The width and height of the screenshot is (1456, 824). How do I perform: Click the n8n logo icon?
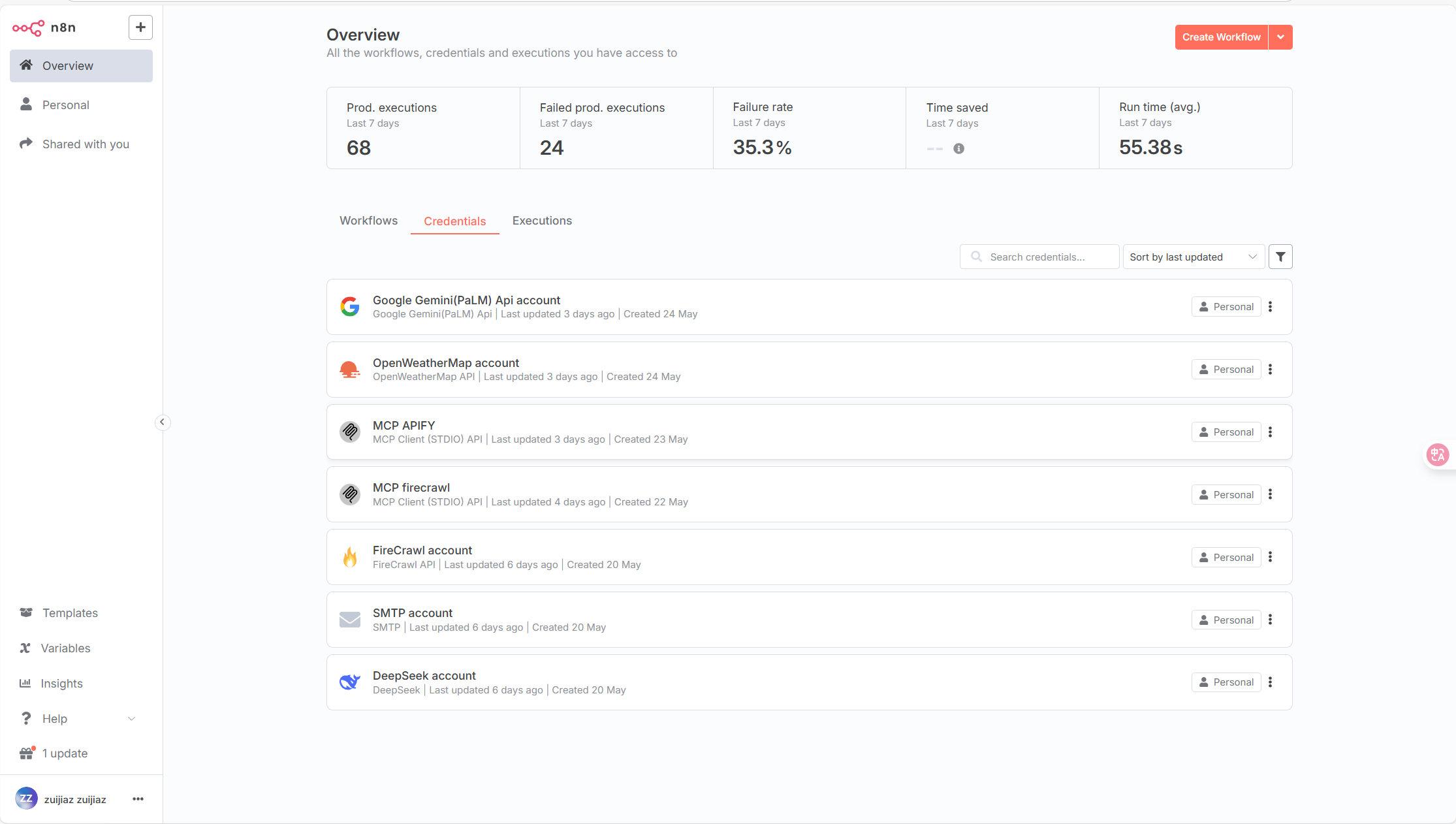(x=29, y=27)
